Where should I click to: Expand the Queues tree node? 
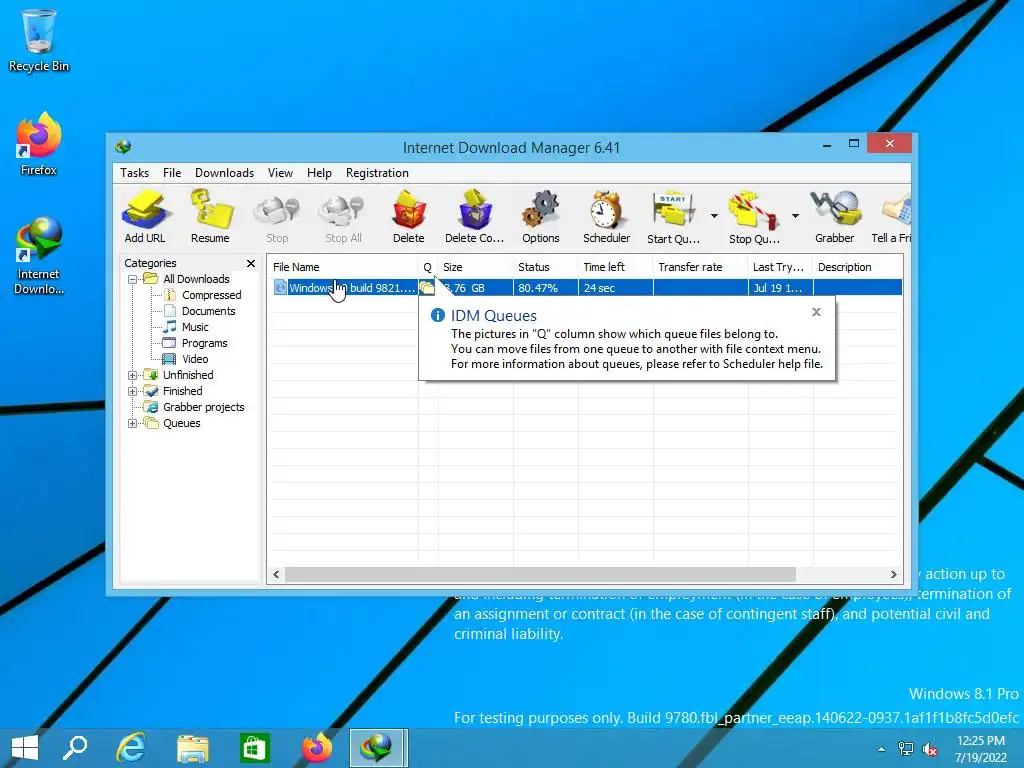point(133,423)
